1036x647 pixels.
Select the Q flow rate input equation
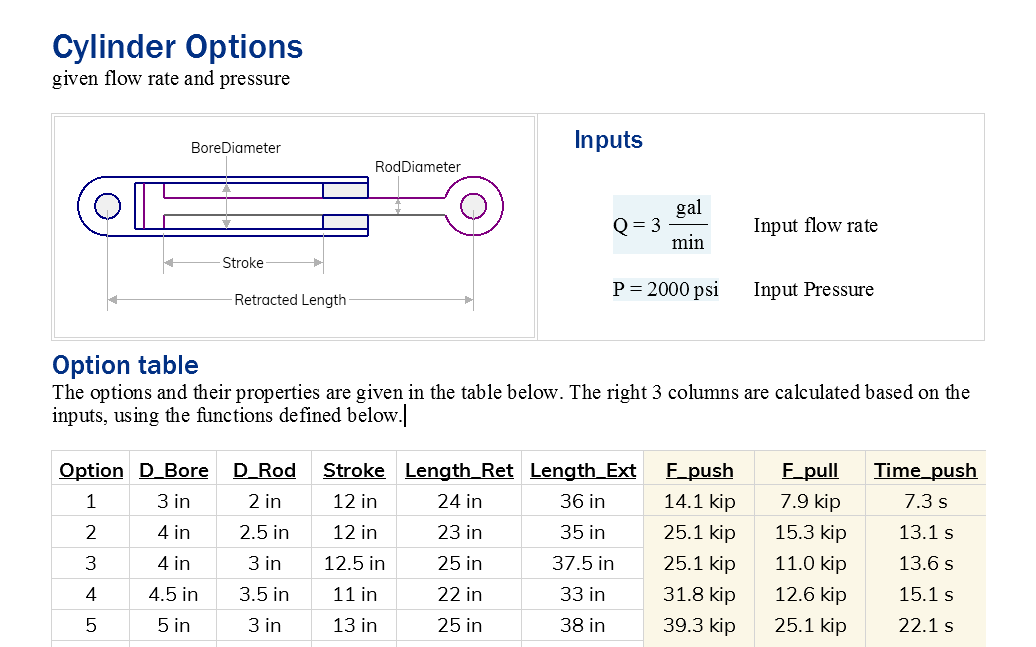[661, 225]
